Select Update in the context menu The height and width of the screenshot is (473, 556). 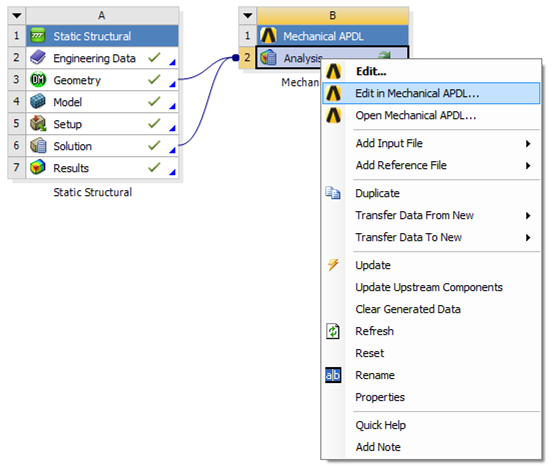coord(431,265)
